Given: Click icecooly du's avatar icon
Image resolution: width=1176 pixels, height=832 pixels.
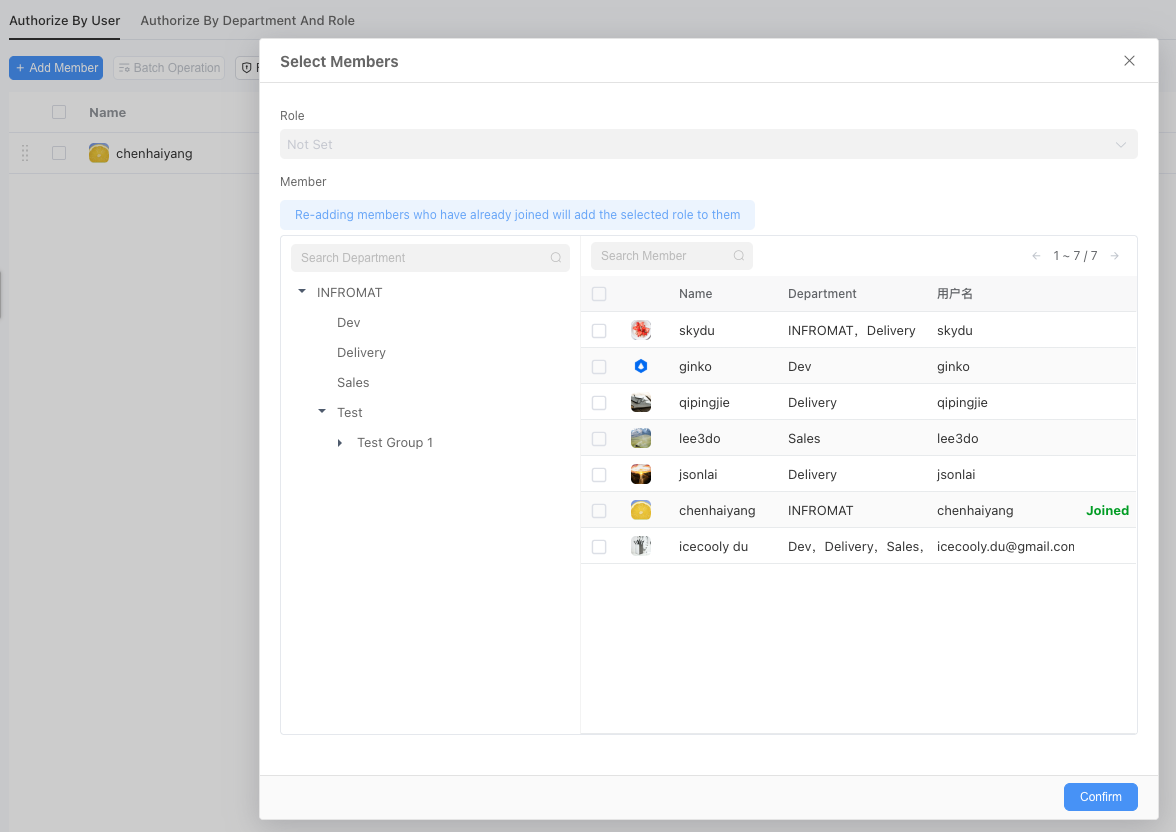Looking at the screenshot, I should (x=641, y=547).
